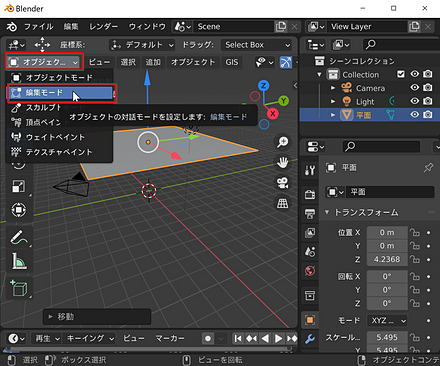Choose 編集モード from the mode menu

click(x=60, y=93)
